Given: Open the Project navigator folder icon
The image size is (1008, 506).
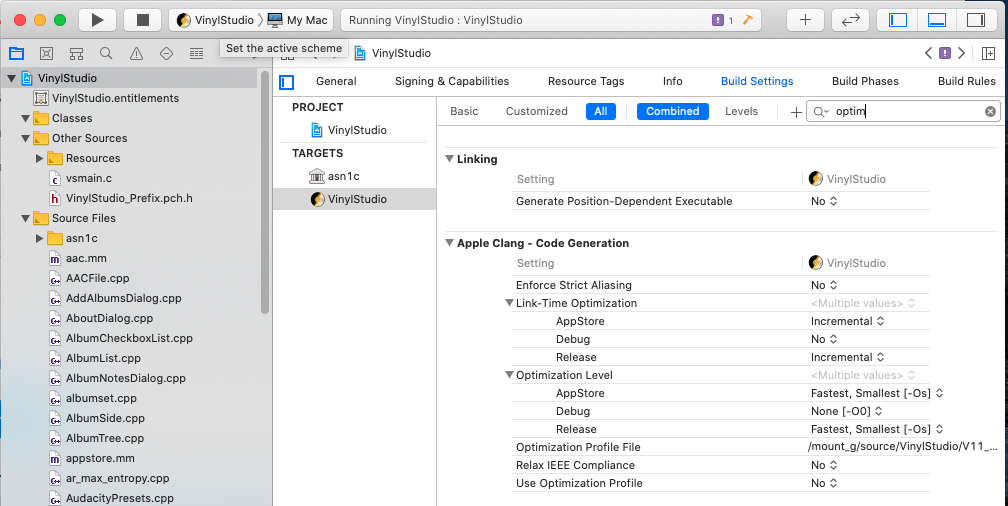Looking at the screenshot, I should tap(16, 53).
